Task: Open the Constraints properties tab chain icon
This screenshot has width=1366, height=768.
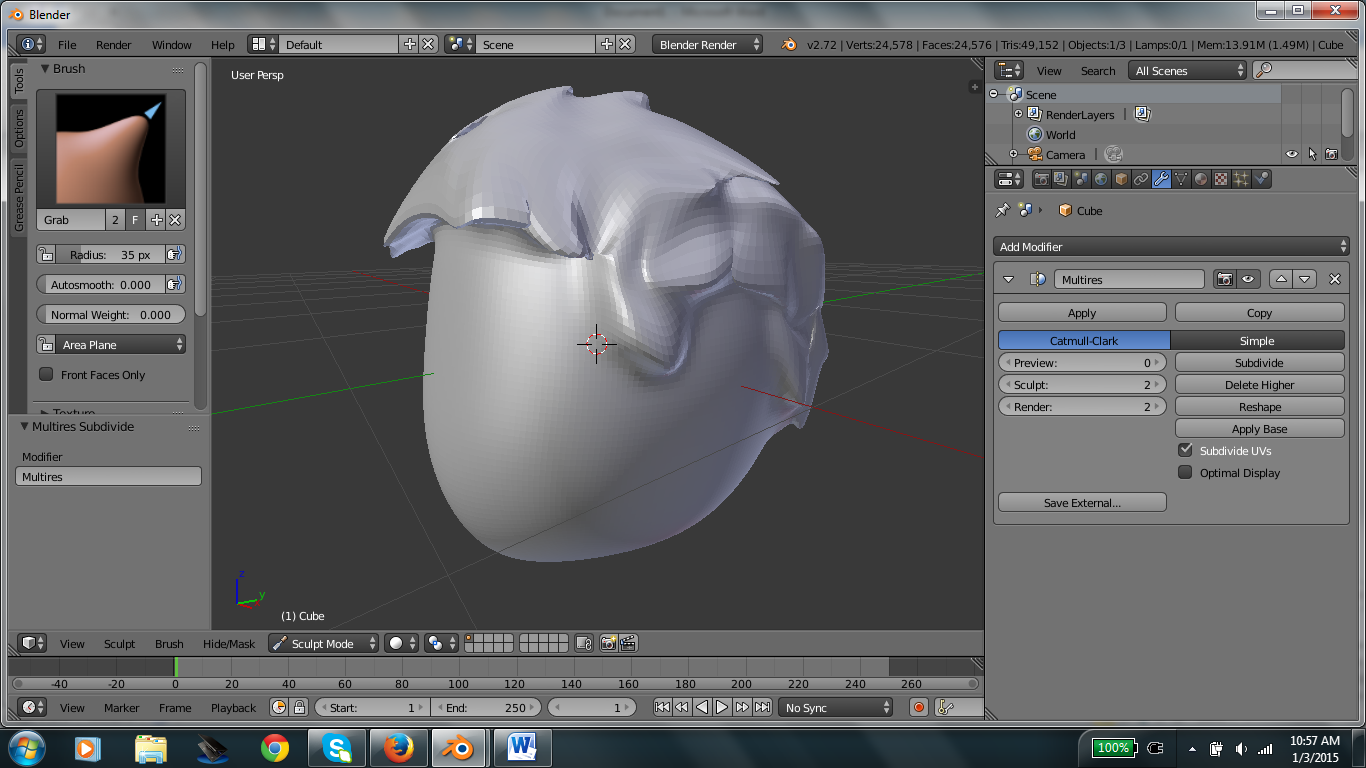Action: click(1141, 180)
